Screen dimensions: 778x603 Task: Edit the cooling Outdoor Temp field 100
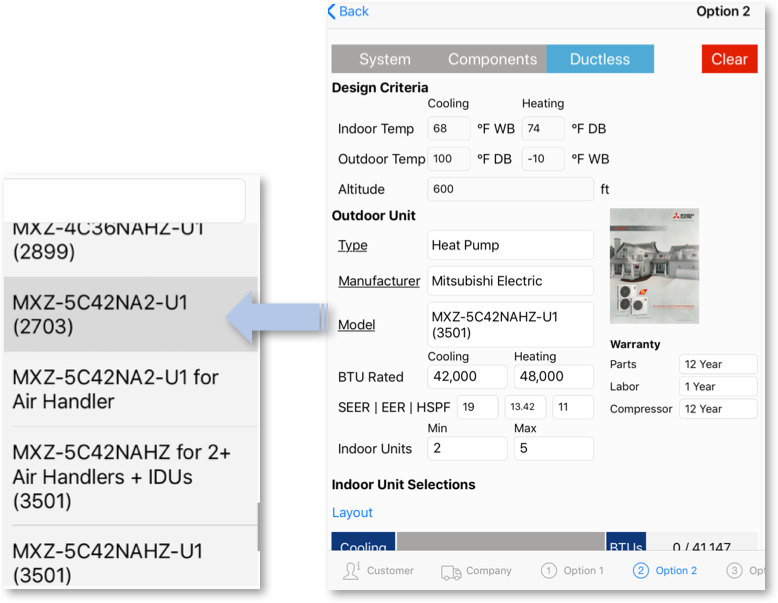pyautogui.click(x=449, y=159)
